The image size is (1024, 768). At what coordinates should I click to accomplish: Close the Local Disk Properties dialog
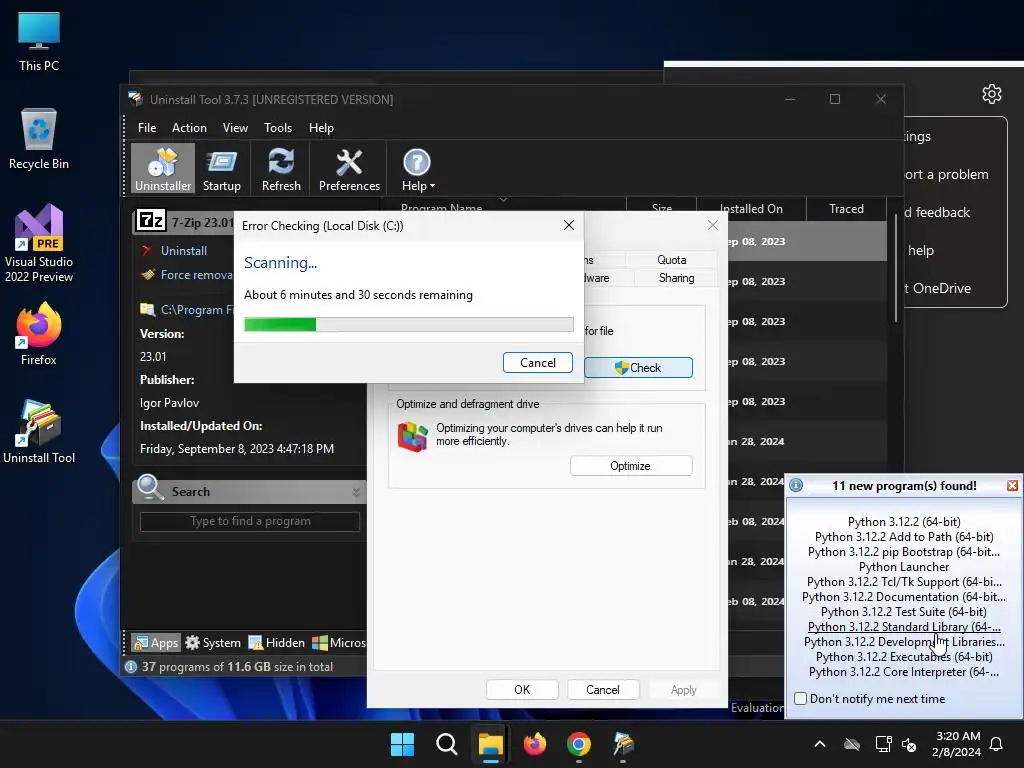click(712, 225)
